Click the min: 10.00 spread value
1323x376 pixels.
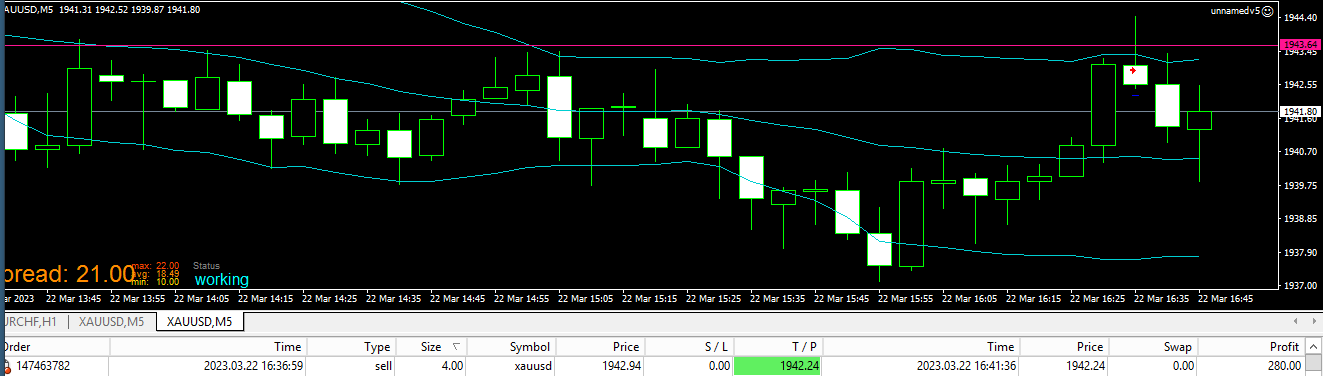tap(156, 282)
